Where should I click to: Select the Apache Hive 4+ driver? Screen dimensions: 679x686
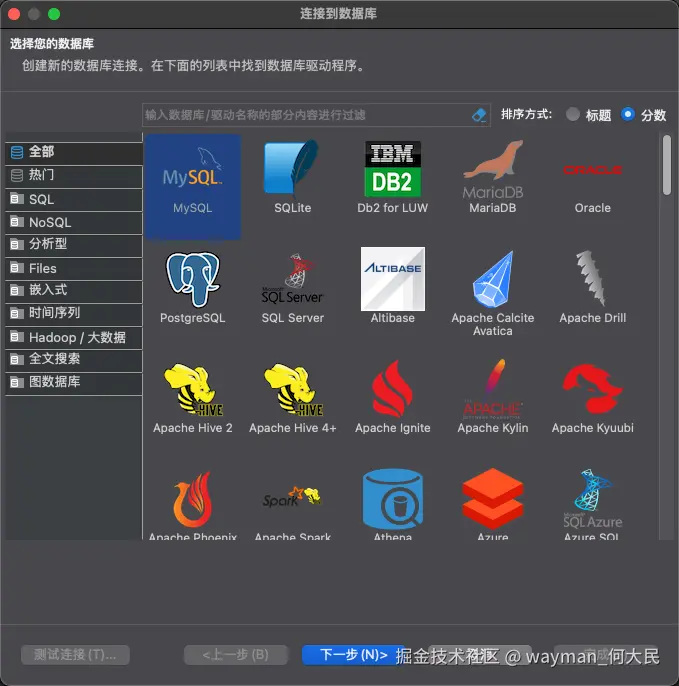(x=292, y=398)
